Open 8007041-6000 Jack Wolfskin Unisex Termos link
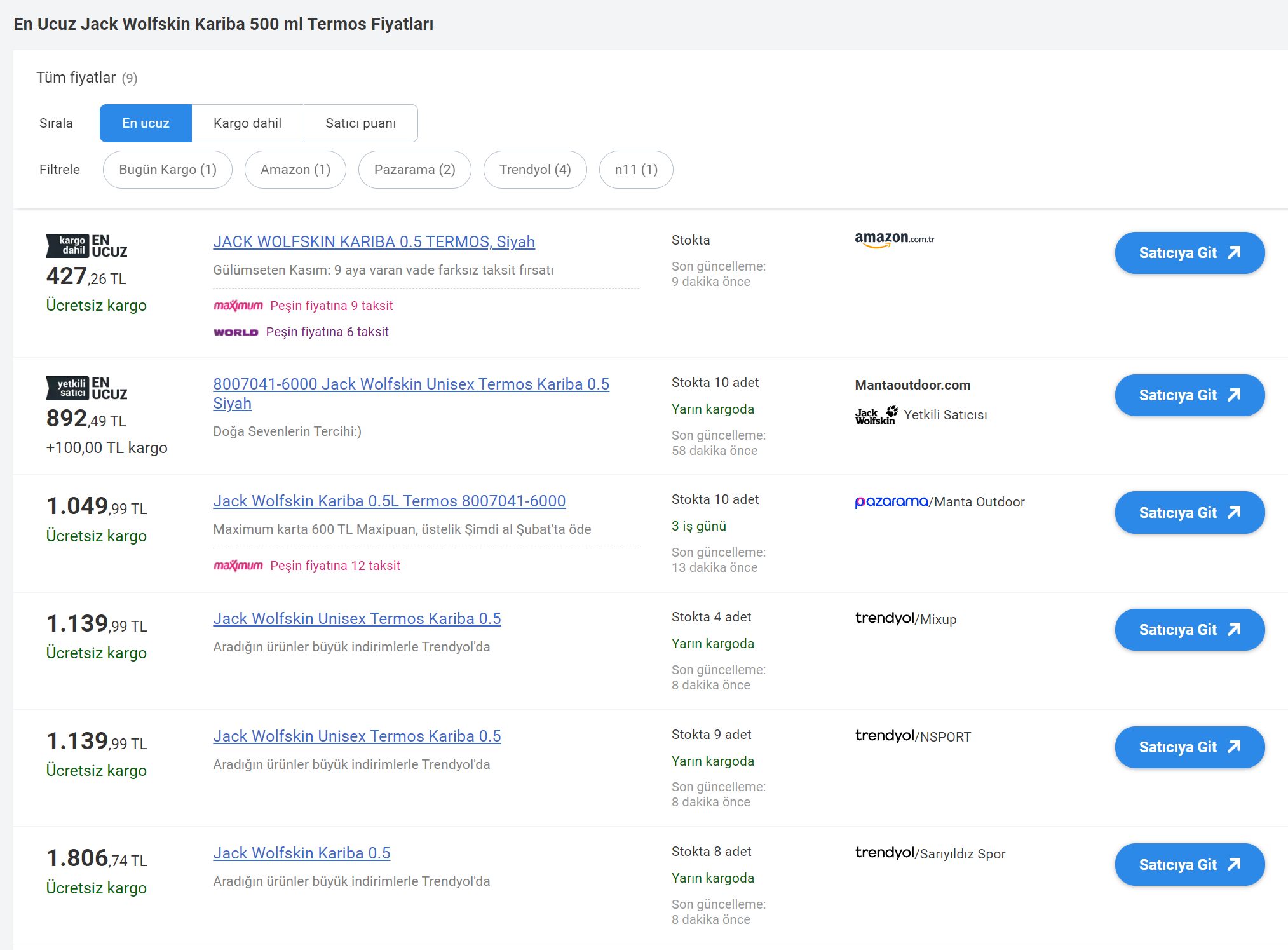This screenshot has width=1288, height=950. 411,393
